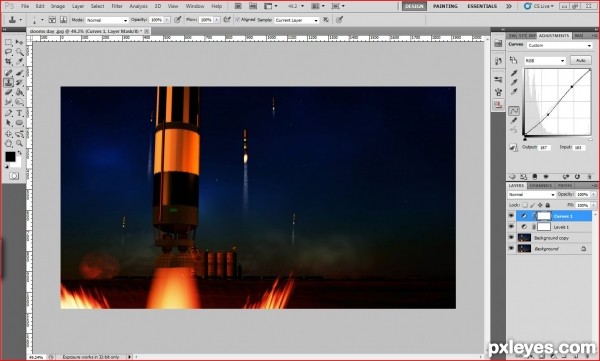Open the Filter menu
This screenshot has width=600, height=361.
tap(117, 6)
